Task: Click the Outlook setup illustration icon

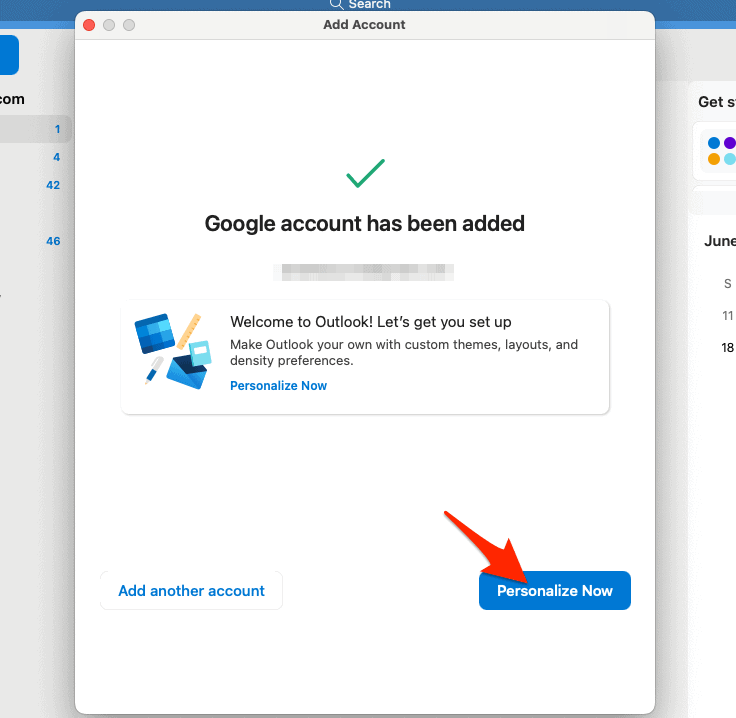Action: pos(173,351)
